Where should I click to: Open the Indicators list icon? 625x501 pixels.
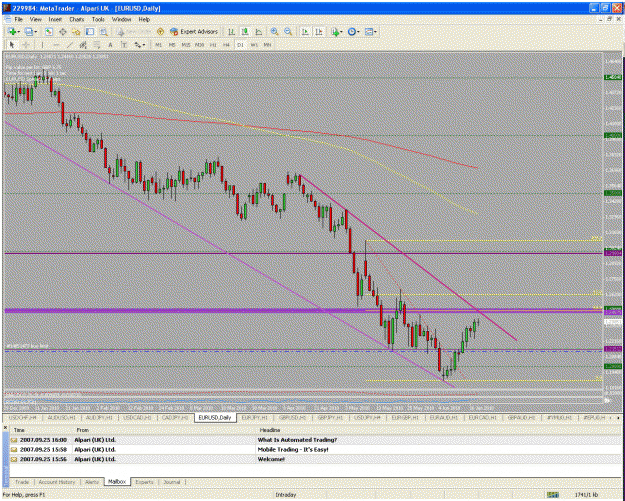tap(335, 31)
